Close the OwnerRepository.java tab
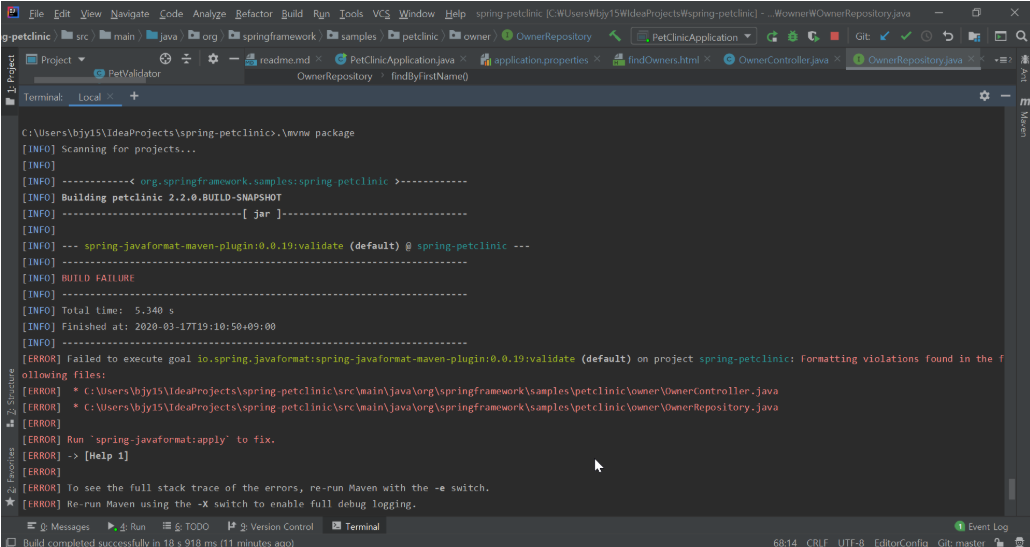 coord(972,60)
